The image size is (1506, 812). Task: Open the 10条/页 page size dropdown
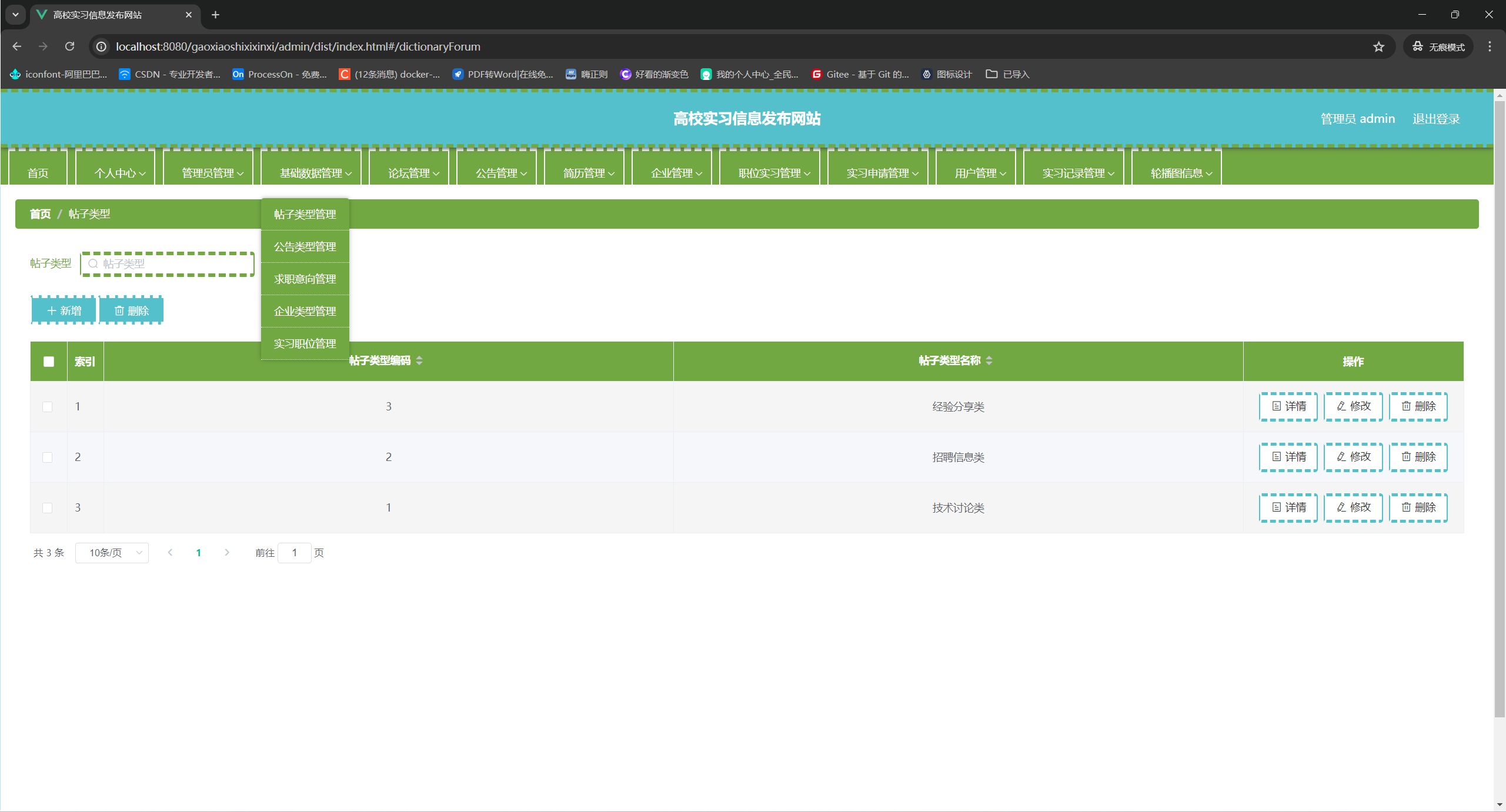[x=112, y=553]
